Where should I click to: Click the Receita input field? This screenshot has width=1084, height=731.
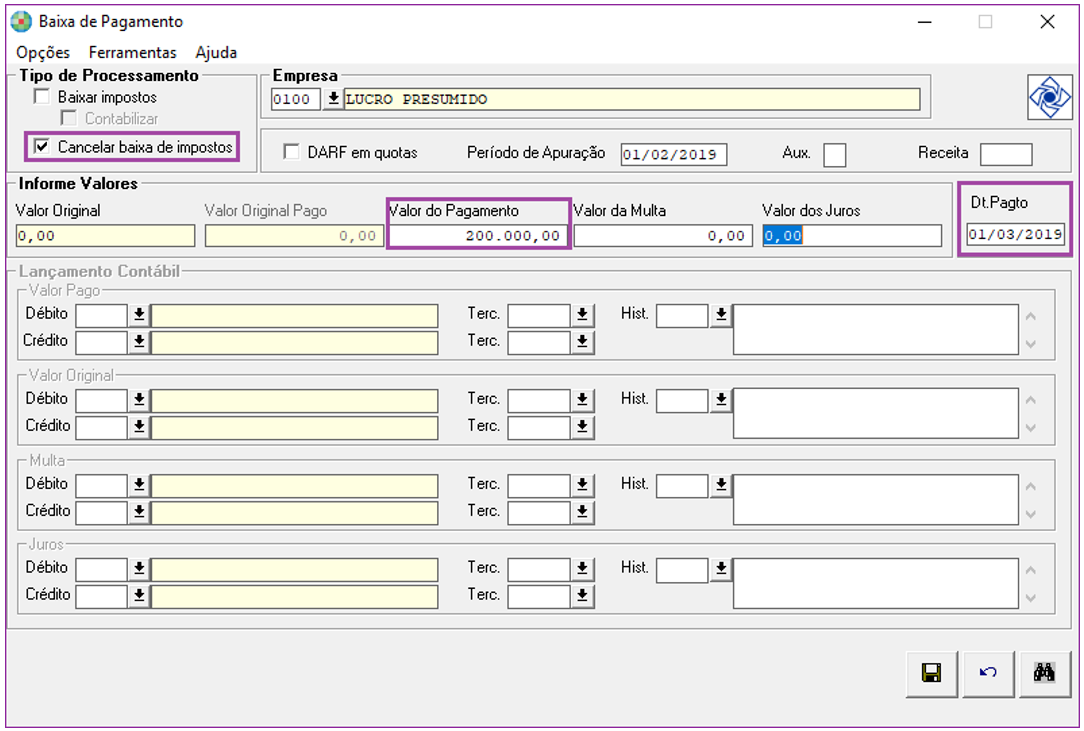coord(1006,154)
